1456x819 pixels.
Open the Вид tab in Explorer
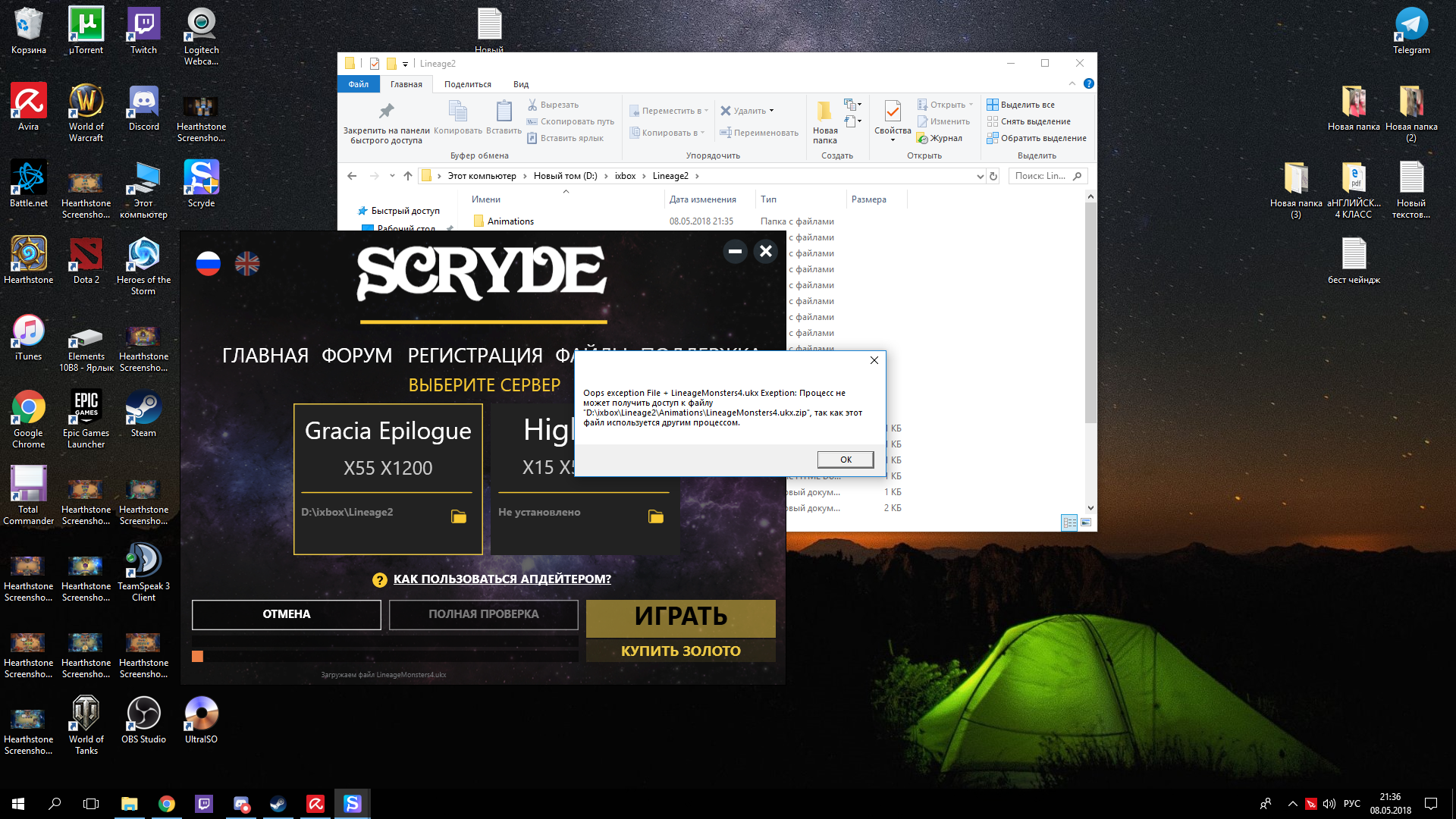click(x=520, y=84)
